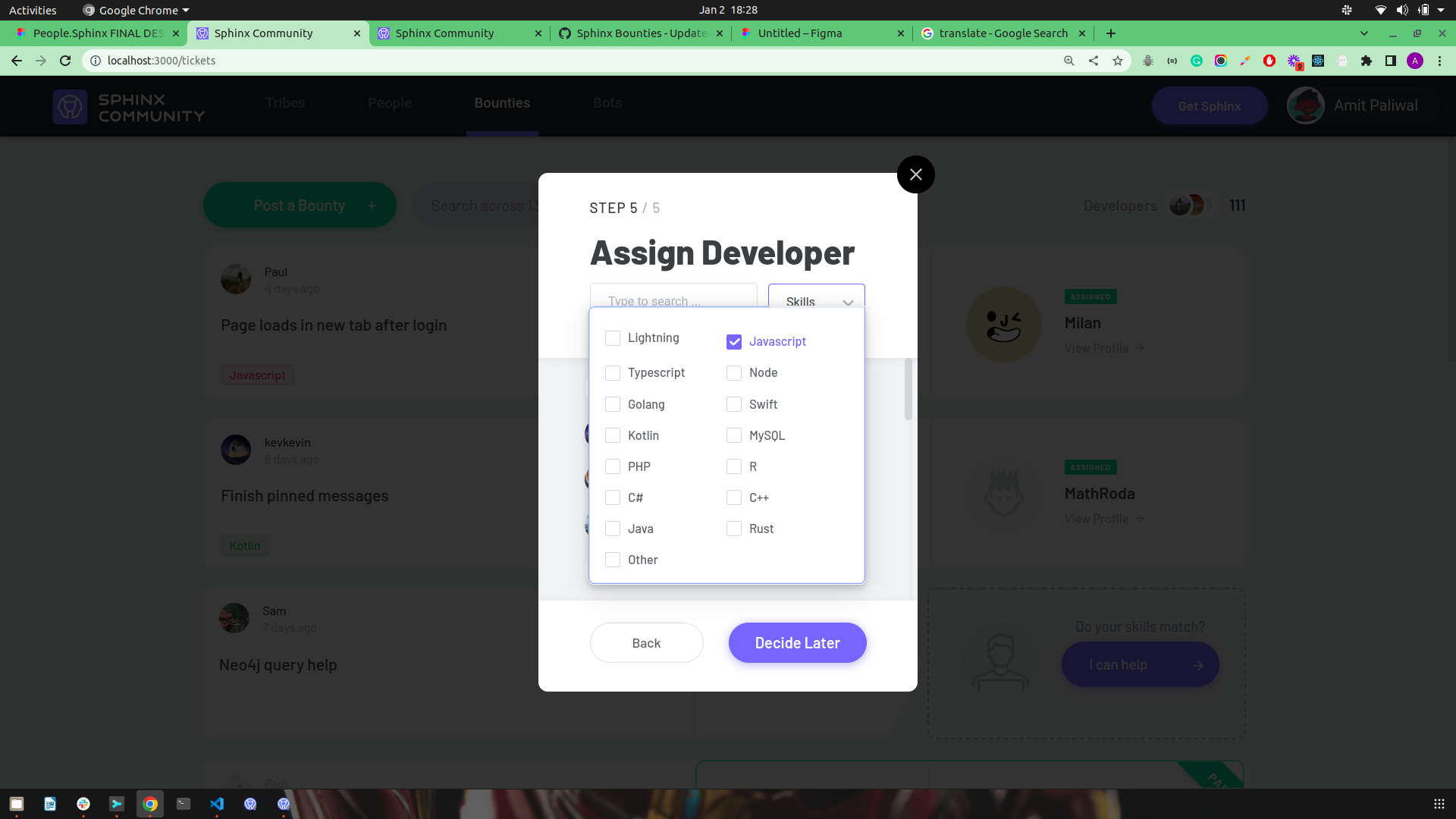The height and width of the screenshot is (819, 1456).
Task: Click the Sphinx Community logo icon
Action: [x=70, y=106]
